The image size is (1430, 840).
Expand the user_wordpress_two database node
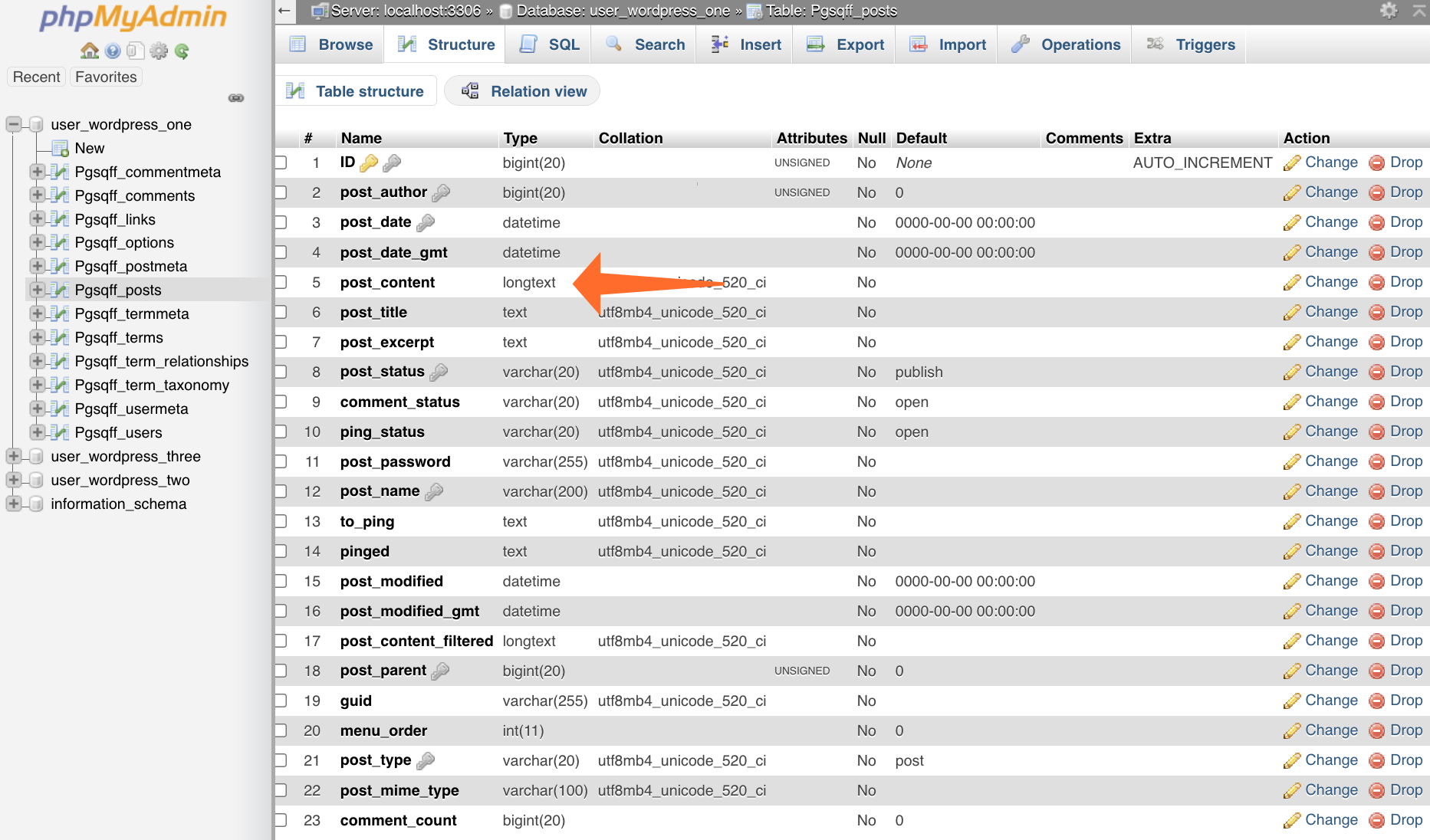tap(14, 480)
